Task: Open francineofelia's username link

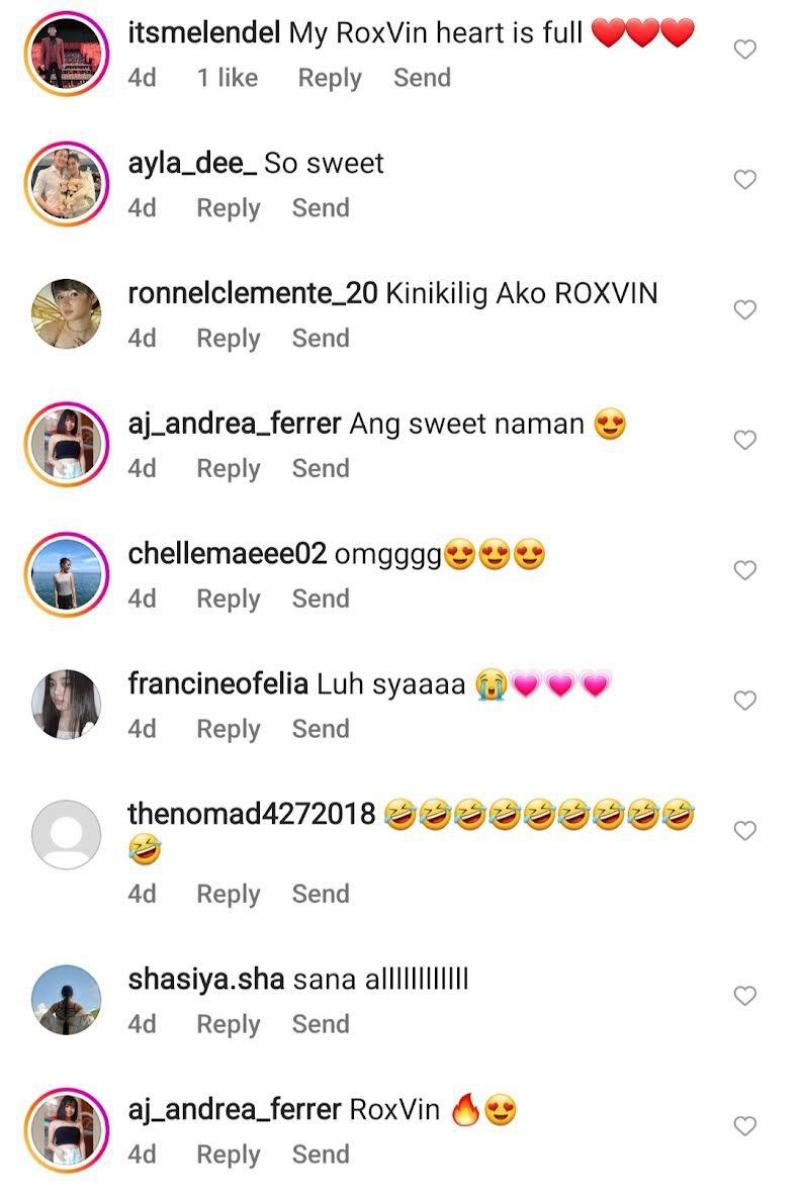Action: pyautogui.click(x=218, y=683)
